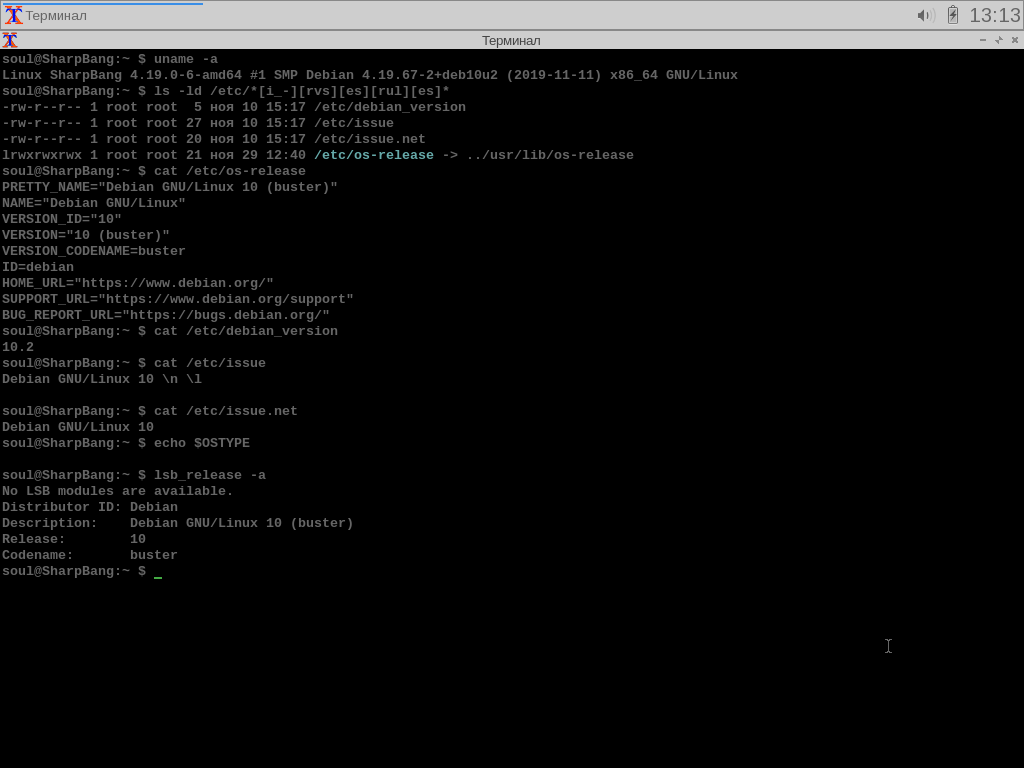The width and height of the screenshot is (1024, 768).
Task: Click the 'ls -ld /etc/*' command line
Action: [x=226, y=91]
